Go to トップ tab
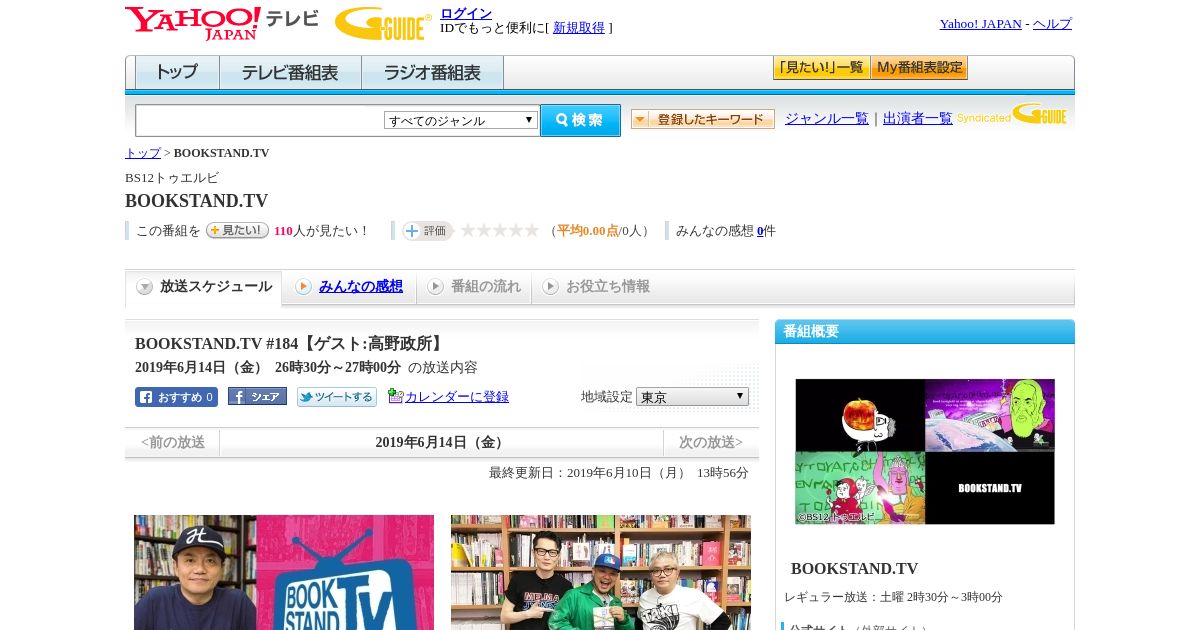This screenshot has width=1200, height=630. [x=176, y=73]
